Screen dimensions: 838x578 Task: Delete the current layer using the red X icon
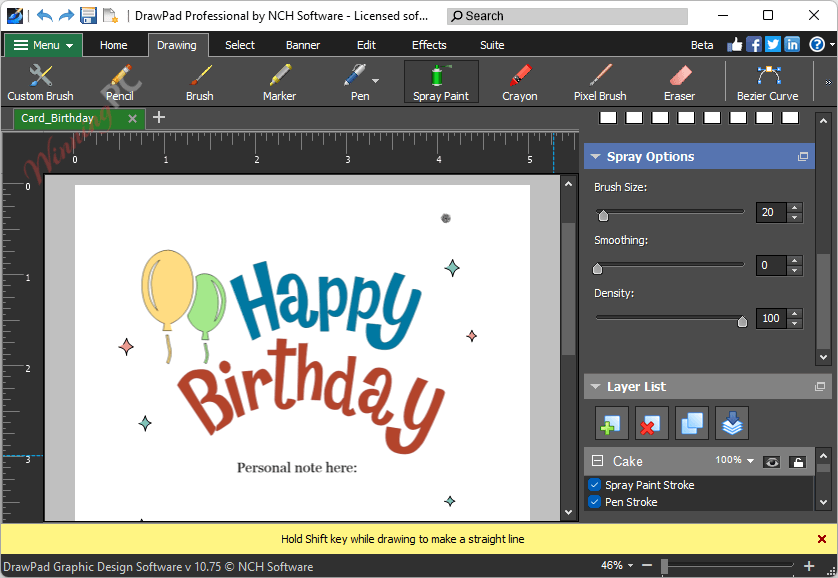click(x=651, y=423)
